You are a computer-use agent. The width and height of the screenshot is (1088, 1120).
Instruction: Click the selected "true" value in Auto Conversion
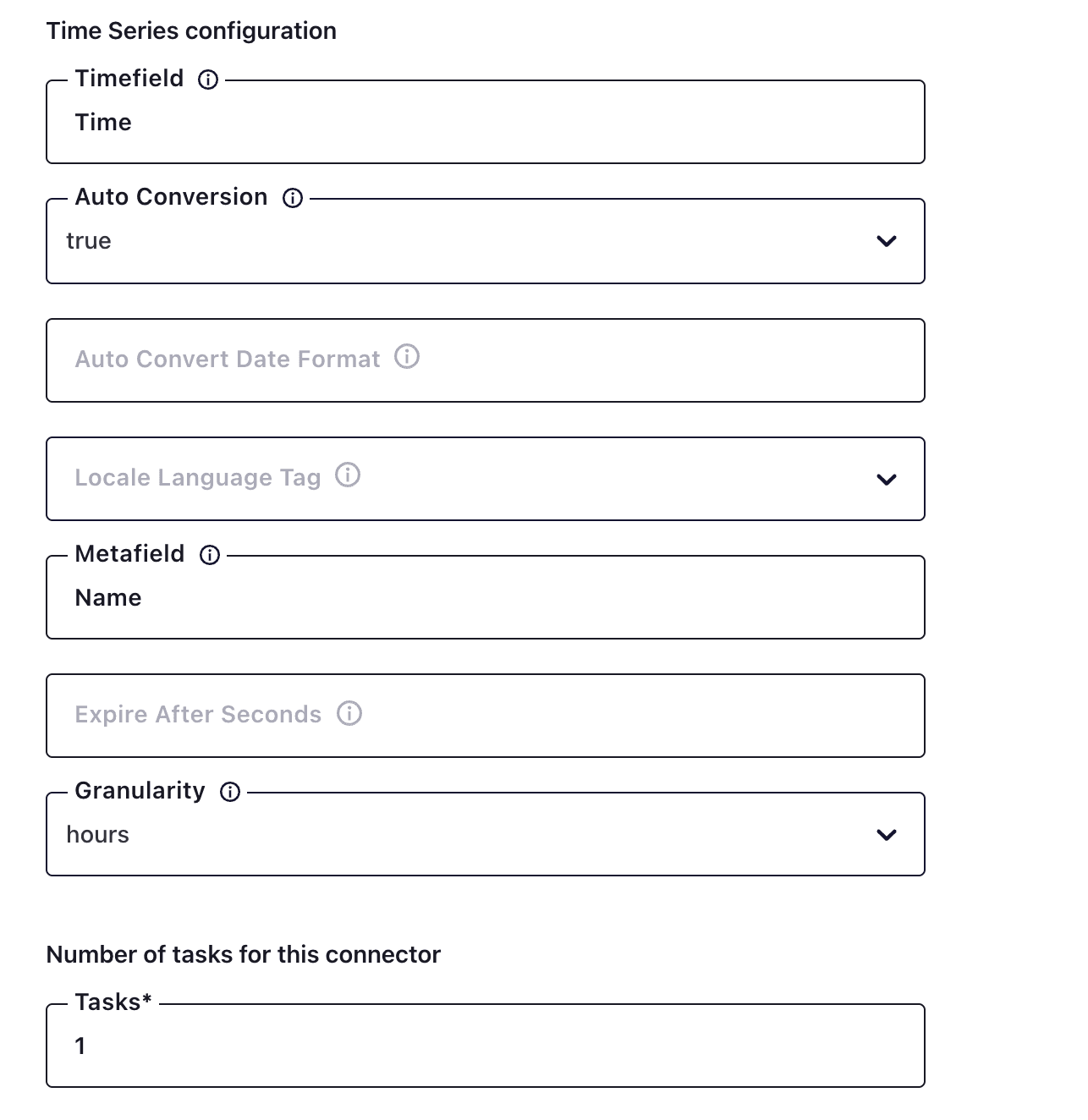pos(89,241)
